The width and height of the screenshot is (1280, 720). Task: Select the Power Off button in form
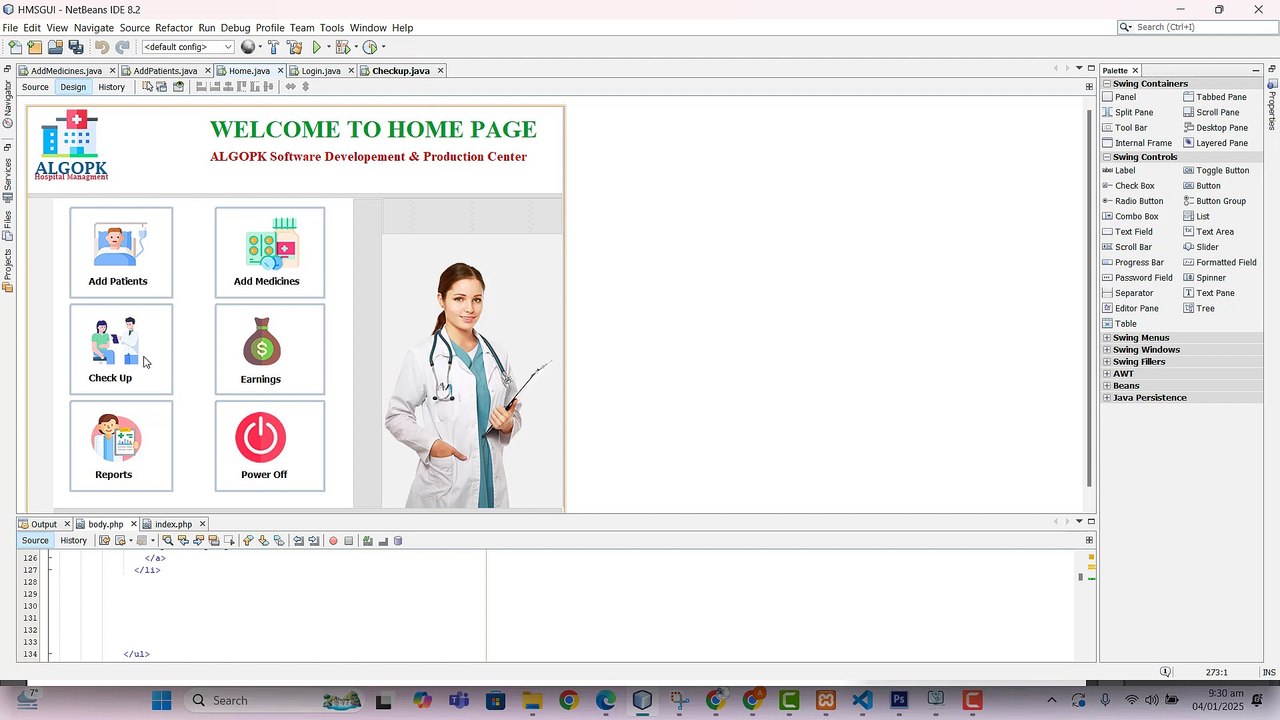270,446
